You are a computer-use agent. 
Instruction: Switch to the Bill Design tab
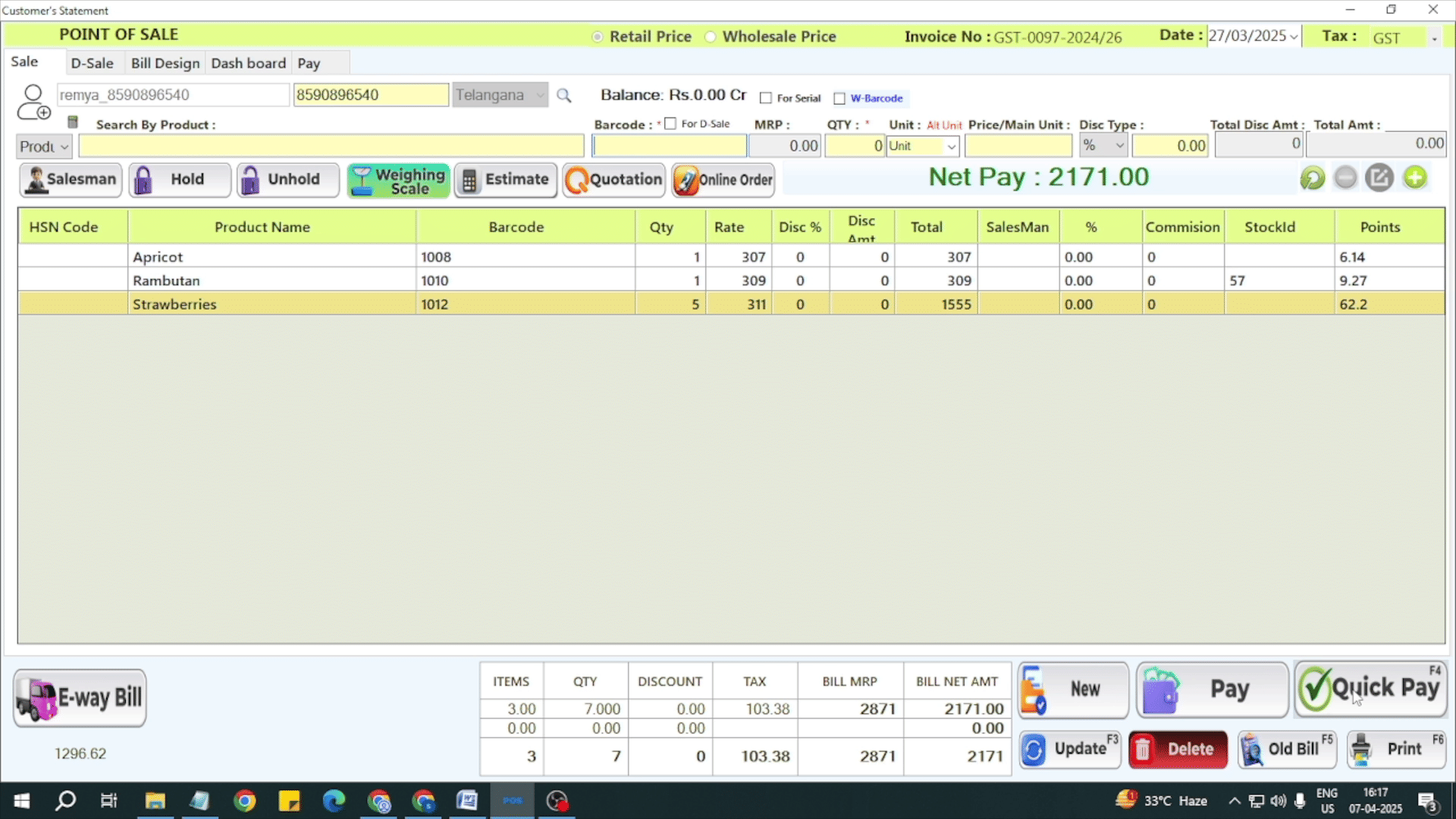(x=165, y=64)
